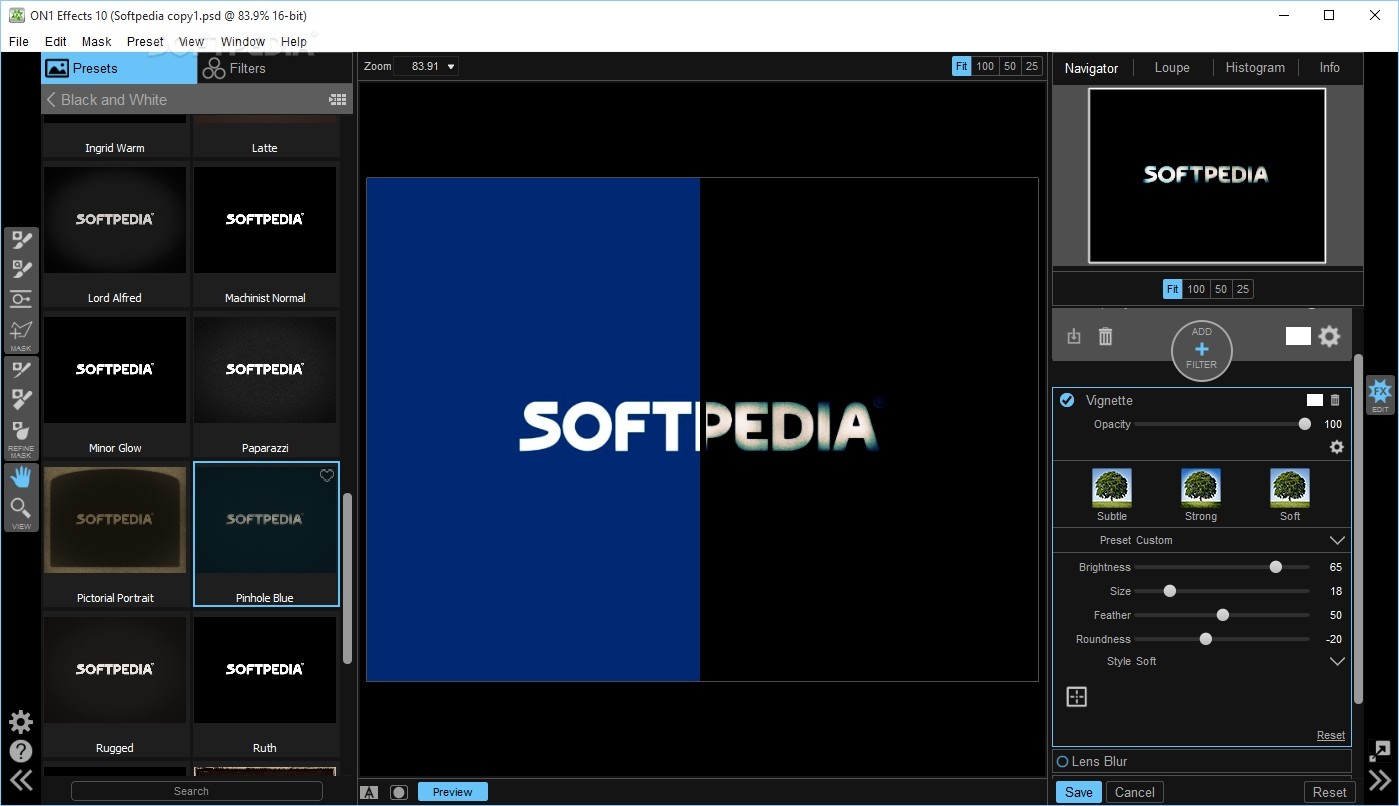Click the preset Search field
The height and width of the screenshot is (806, 1399).
(x=197, y=791)
